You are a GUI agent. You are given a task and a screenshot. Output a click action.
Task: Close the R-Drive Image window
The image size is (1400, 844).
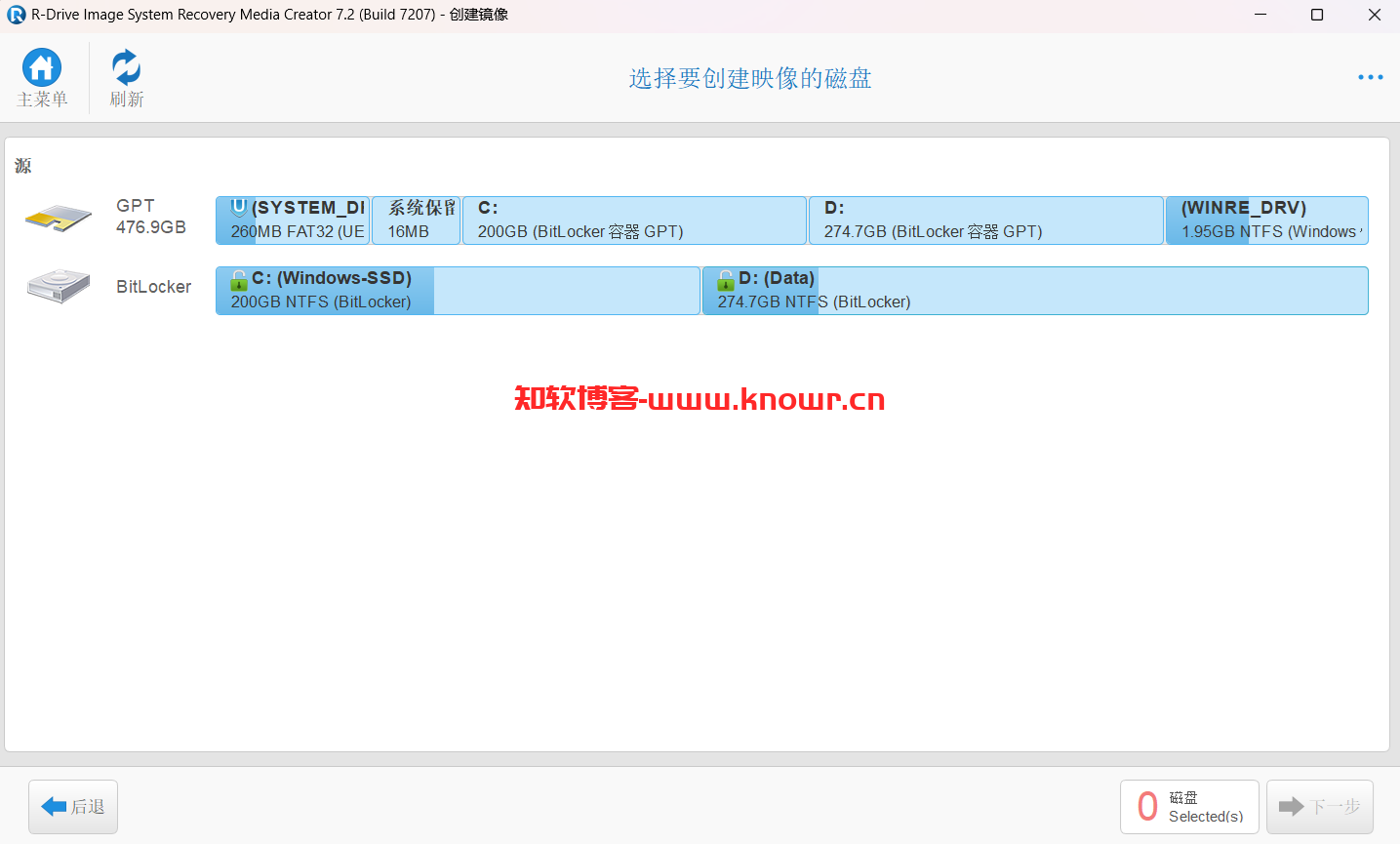click(x=1374, y=15)
